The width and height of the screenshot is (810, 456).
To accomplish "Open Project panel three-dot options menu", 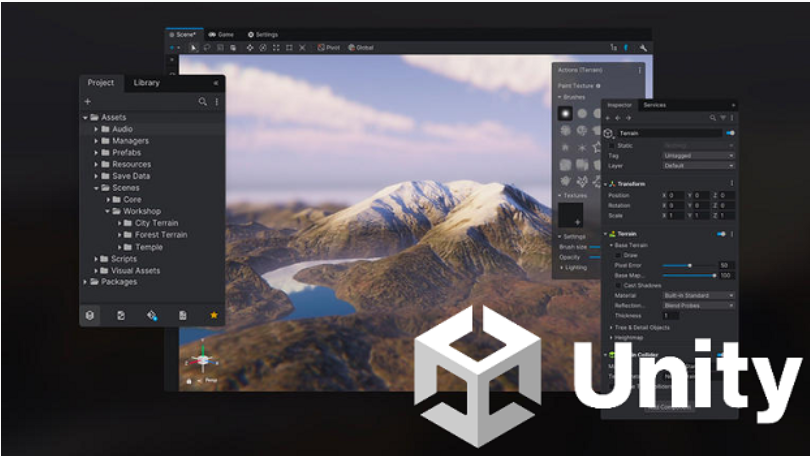I will pyautogui.click(x=216, y=102).
